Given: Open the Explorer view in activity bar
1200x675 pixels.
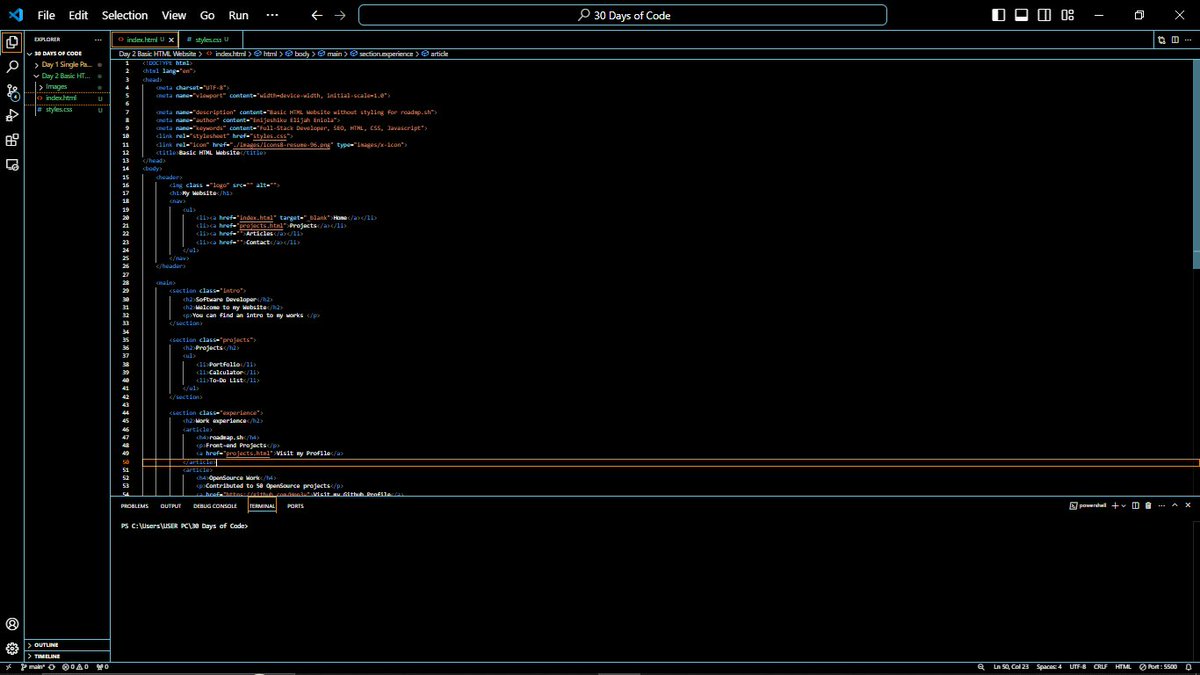Looking at the screenshot, I should coord(12,42).
